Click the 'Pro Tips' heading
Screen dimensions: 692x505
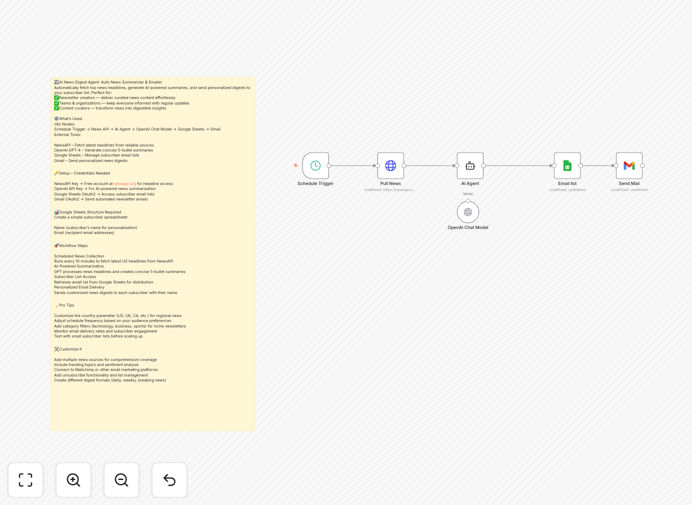click(x=65, y=305)
